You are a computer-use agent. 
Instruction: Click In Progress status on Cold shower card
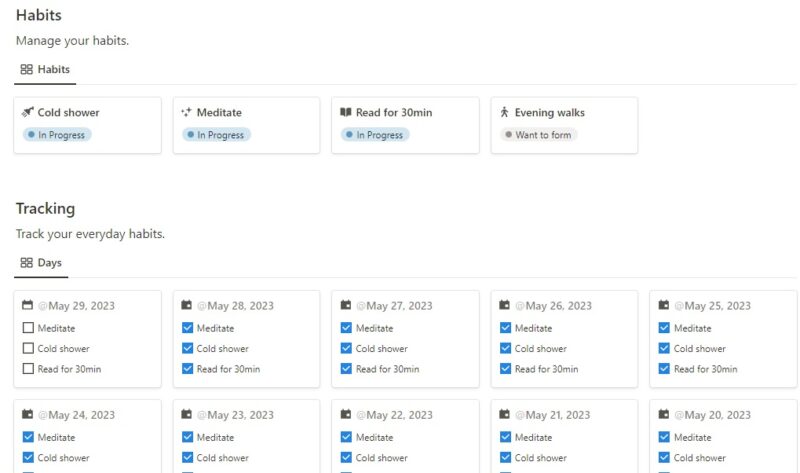[x=57, y=135]
